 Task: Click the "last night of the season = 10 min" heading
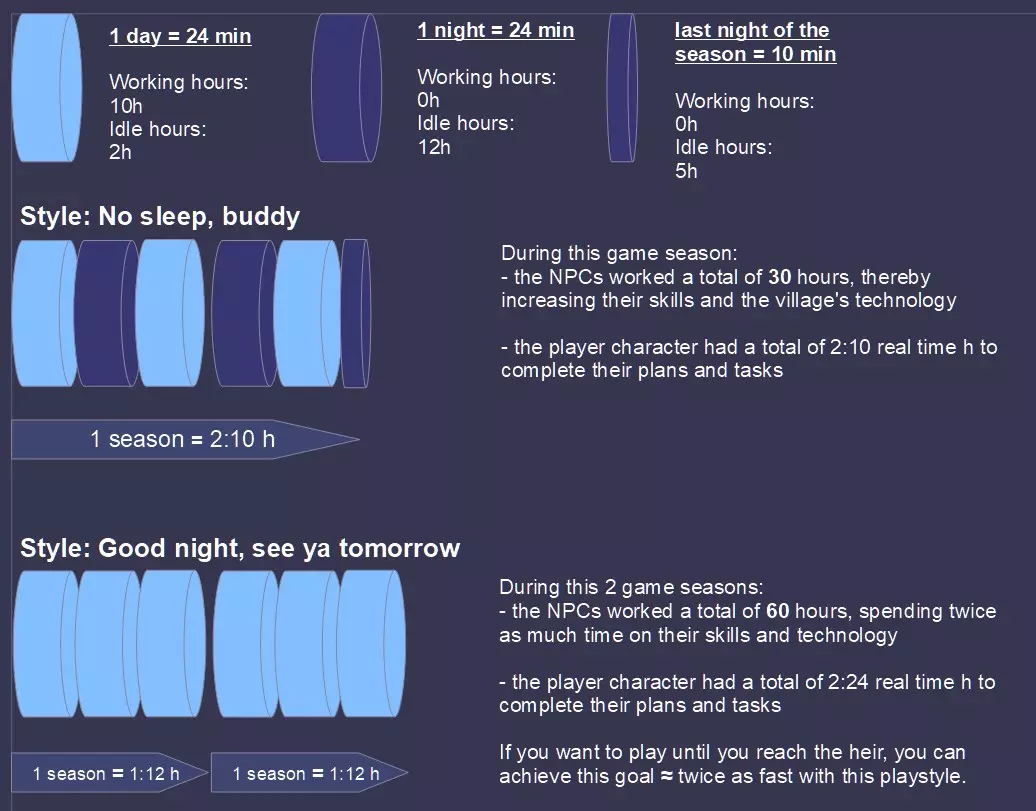755,42
